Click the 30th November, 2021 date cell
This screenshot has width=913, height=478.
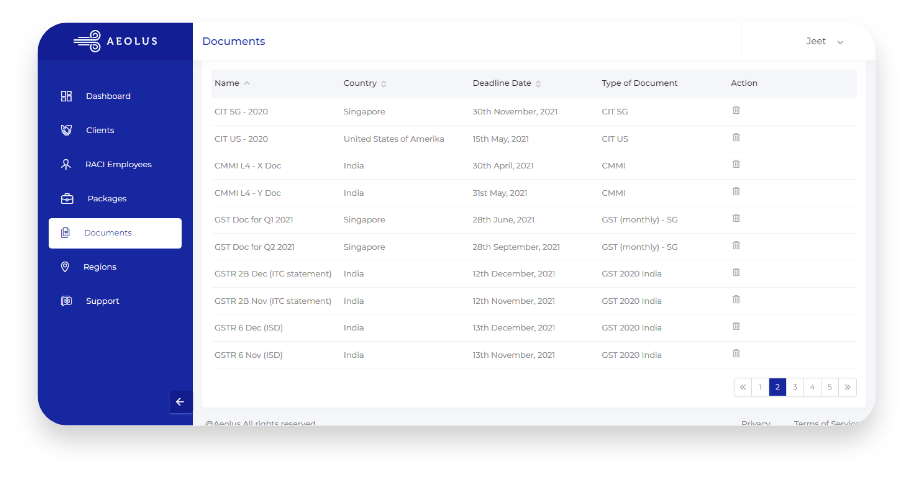(x=515, y=112)
